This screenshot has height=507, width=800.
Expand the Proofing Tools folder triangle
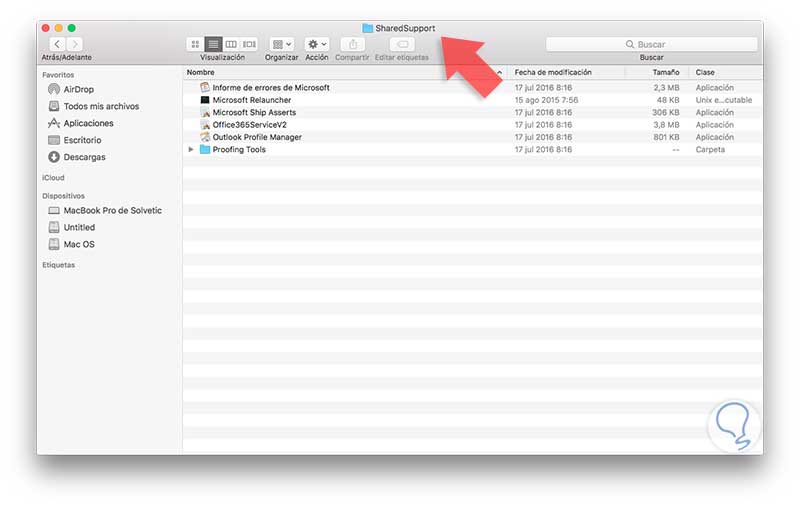(x=190, y=149)
